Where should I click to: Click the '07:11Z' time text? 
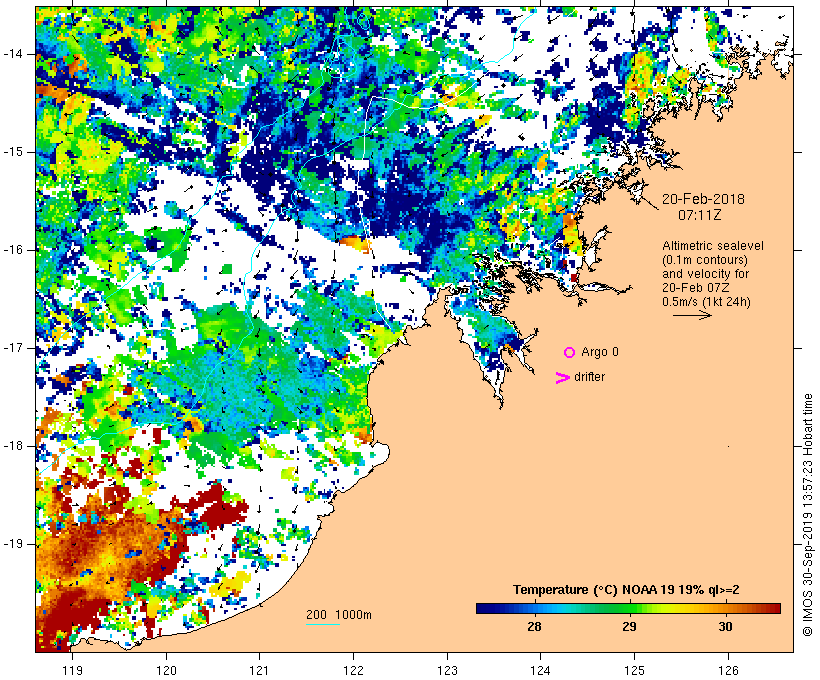pyautogui.click(x=700, y=215)
